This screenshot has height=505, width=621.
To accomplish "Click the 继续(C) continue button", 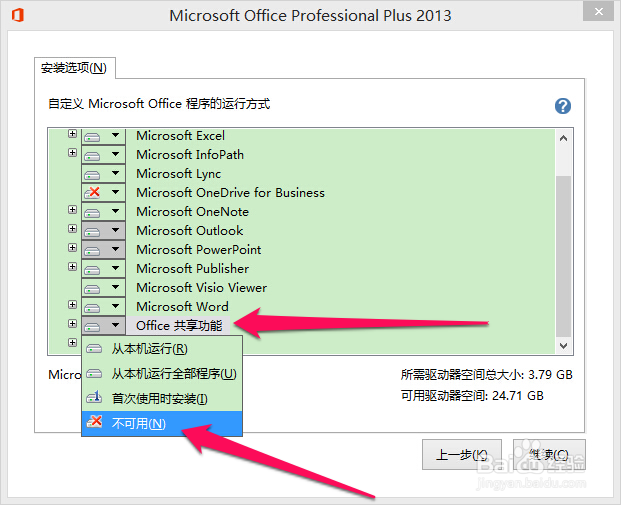I will coord(549,454).
